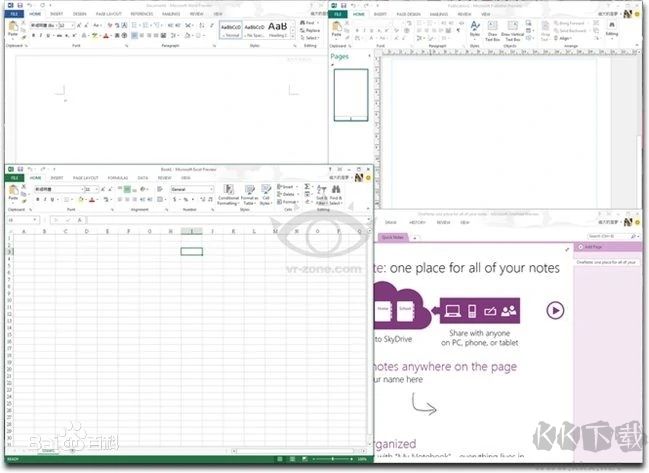Play the OneNote intro video
This screenshot has height=473, width=649.
tap(555, 310)
